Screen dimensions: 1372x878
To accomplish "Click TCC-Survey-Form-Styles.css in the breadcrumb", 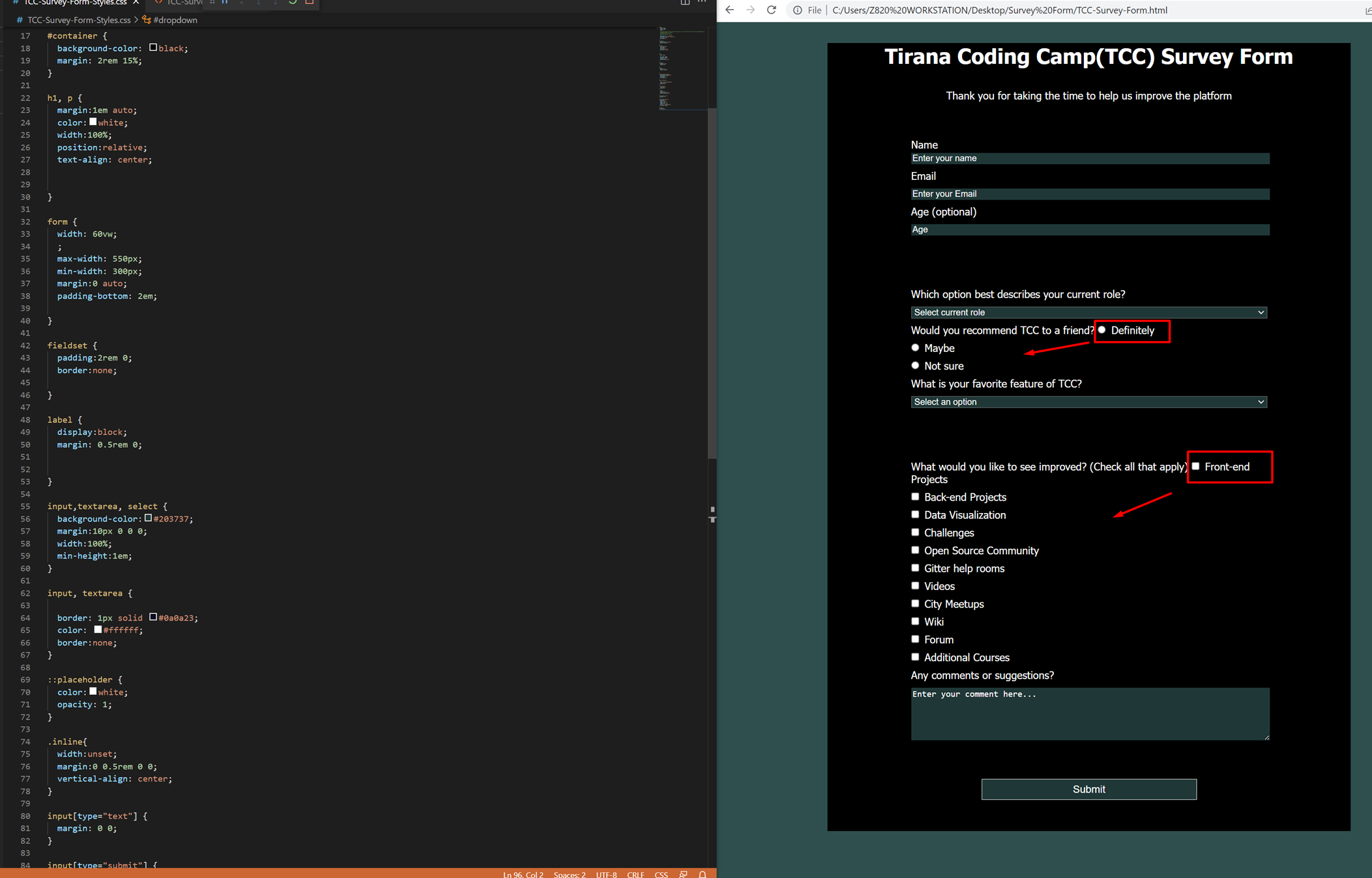I will [x=79, y=20].
